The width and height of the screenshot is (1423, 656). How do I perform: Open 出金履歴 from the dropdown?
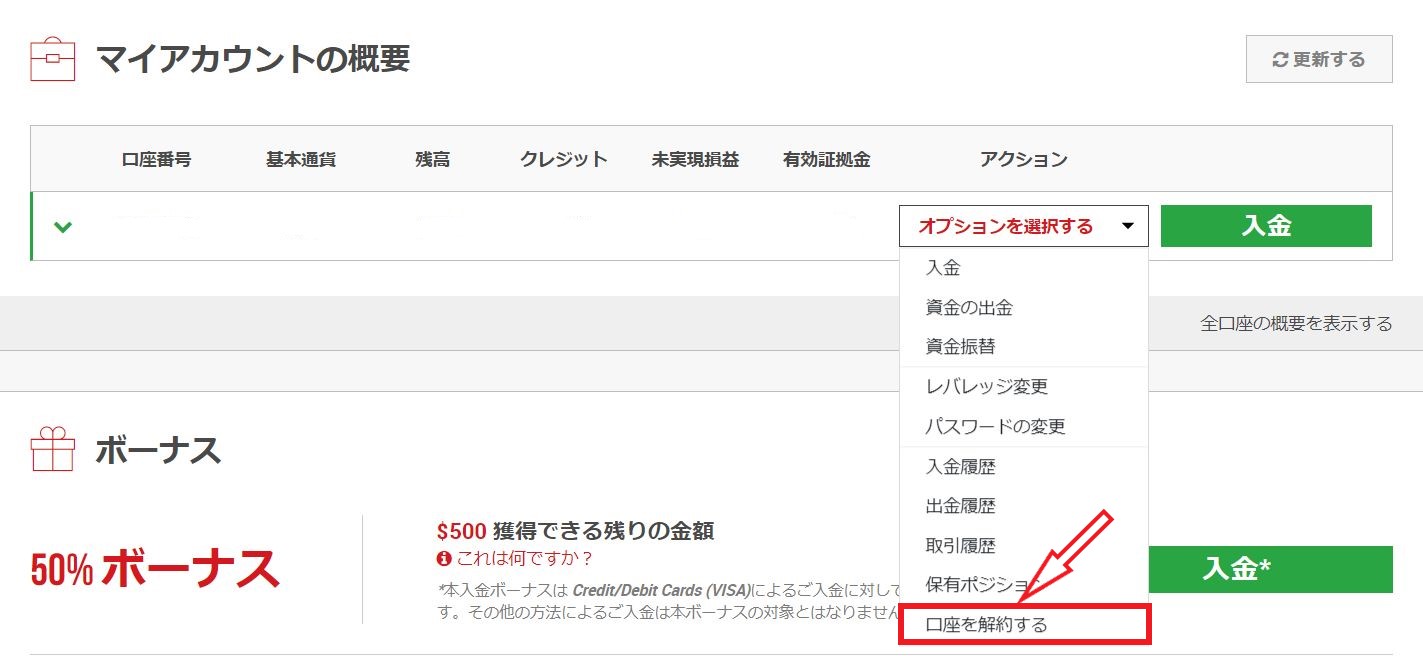(x=960, y=506)
